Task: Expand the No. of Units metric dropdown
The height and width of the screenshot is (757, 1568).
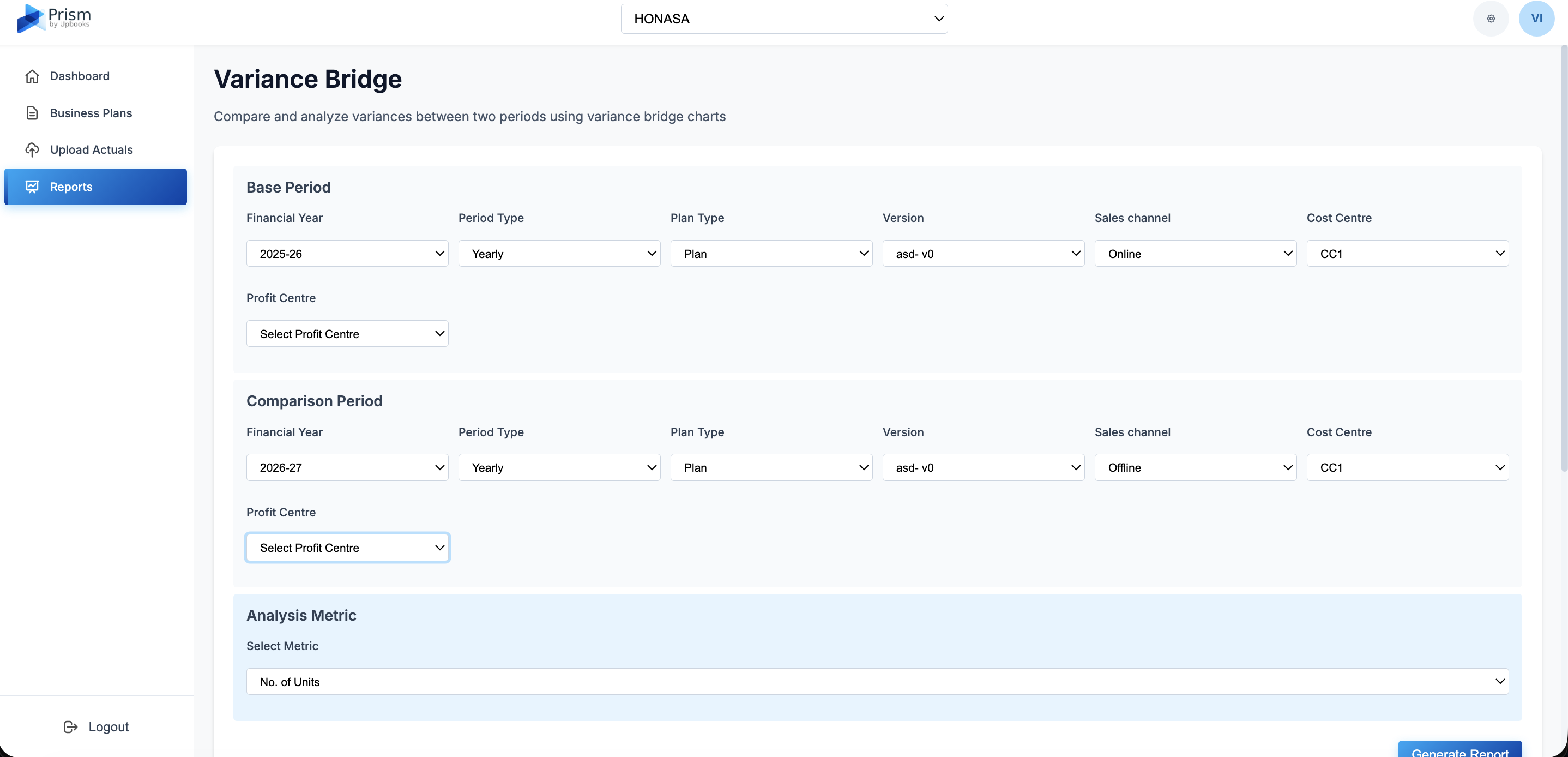Action: point(877,682)
